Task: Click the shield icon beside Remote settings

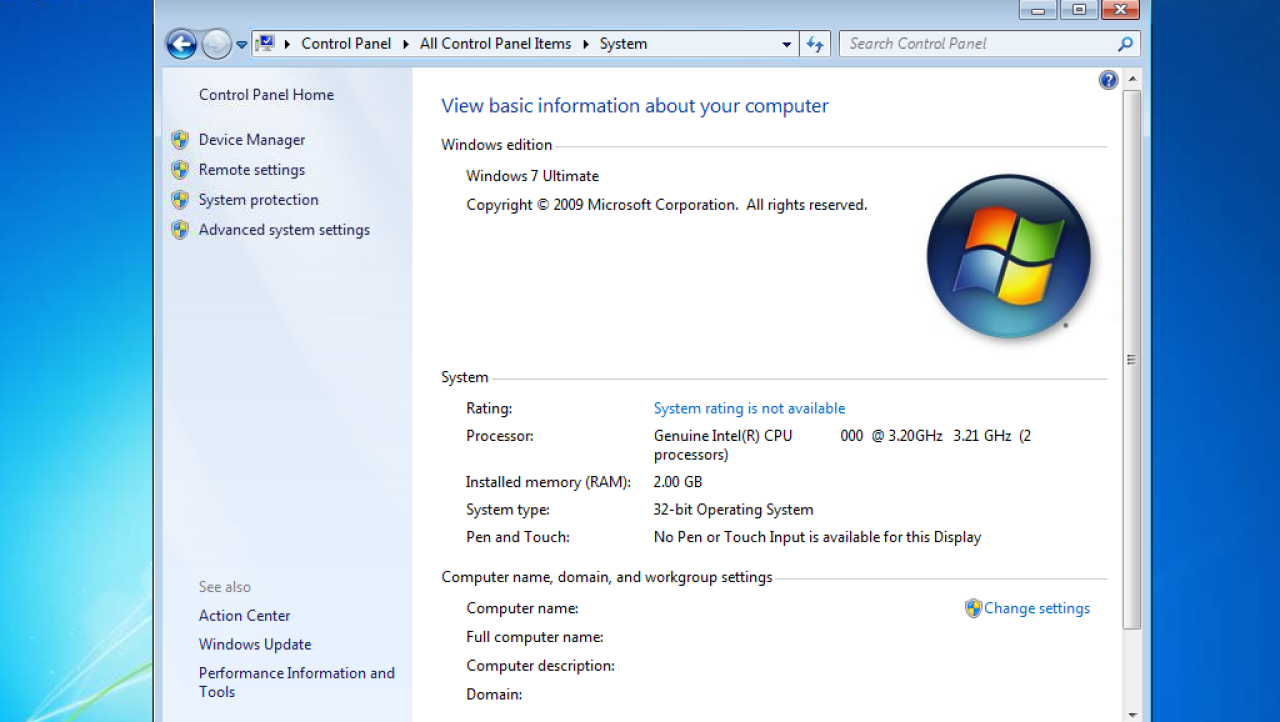Action: (180, 170)
